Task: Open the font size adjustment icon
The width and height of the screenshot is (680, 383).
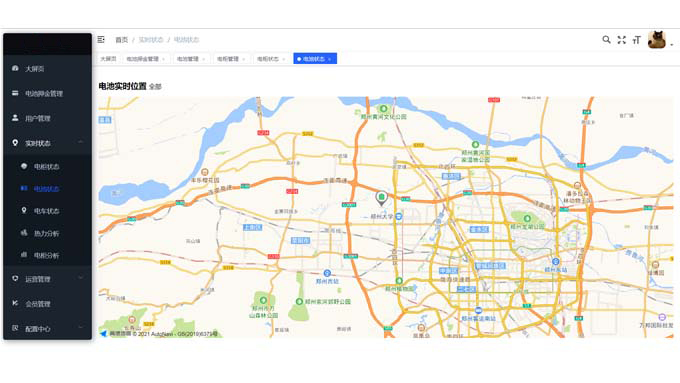Action: [x=636, y=40]
